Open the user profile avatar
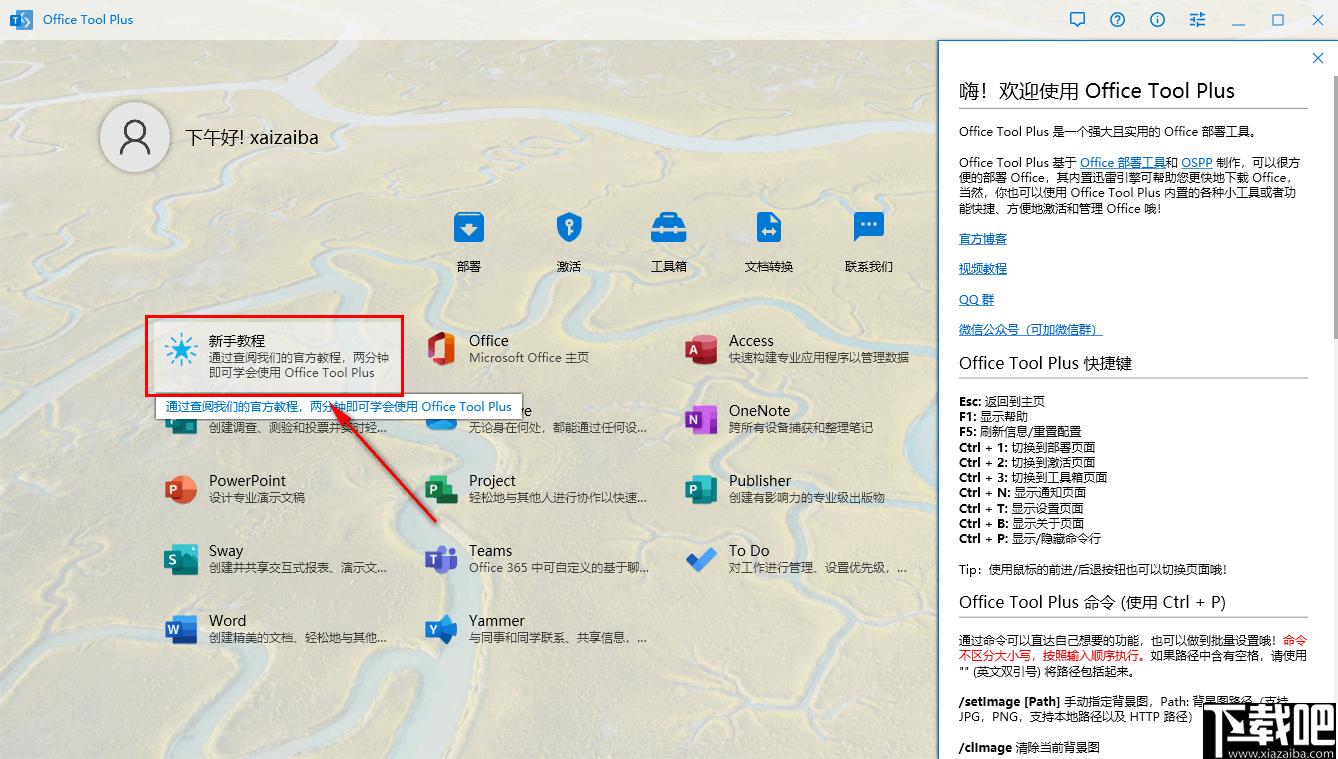1338x759 pixels. point(134,137)
